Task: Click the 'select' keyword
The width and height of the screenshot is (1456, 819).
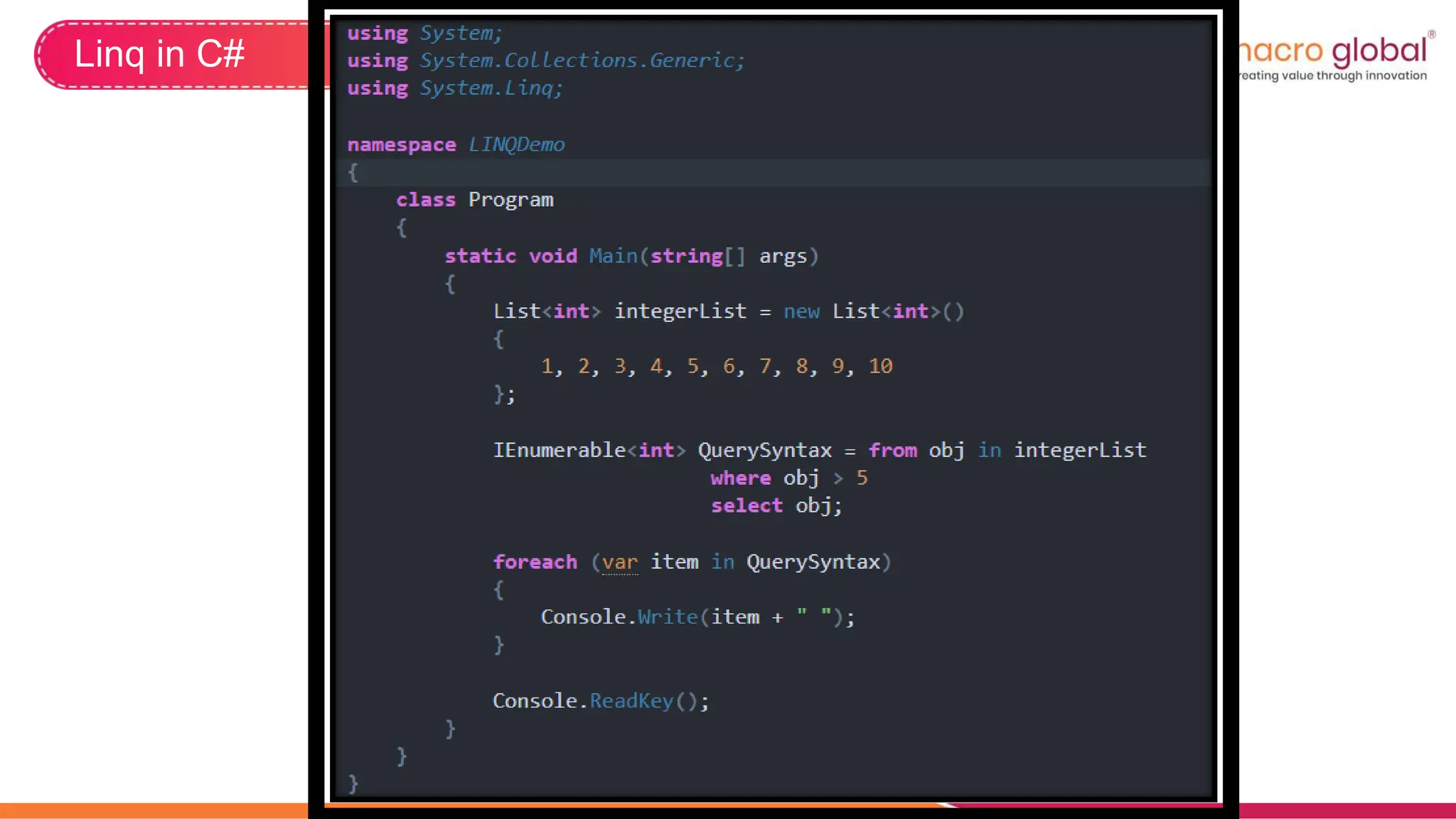Action: 746,505
